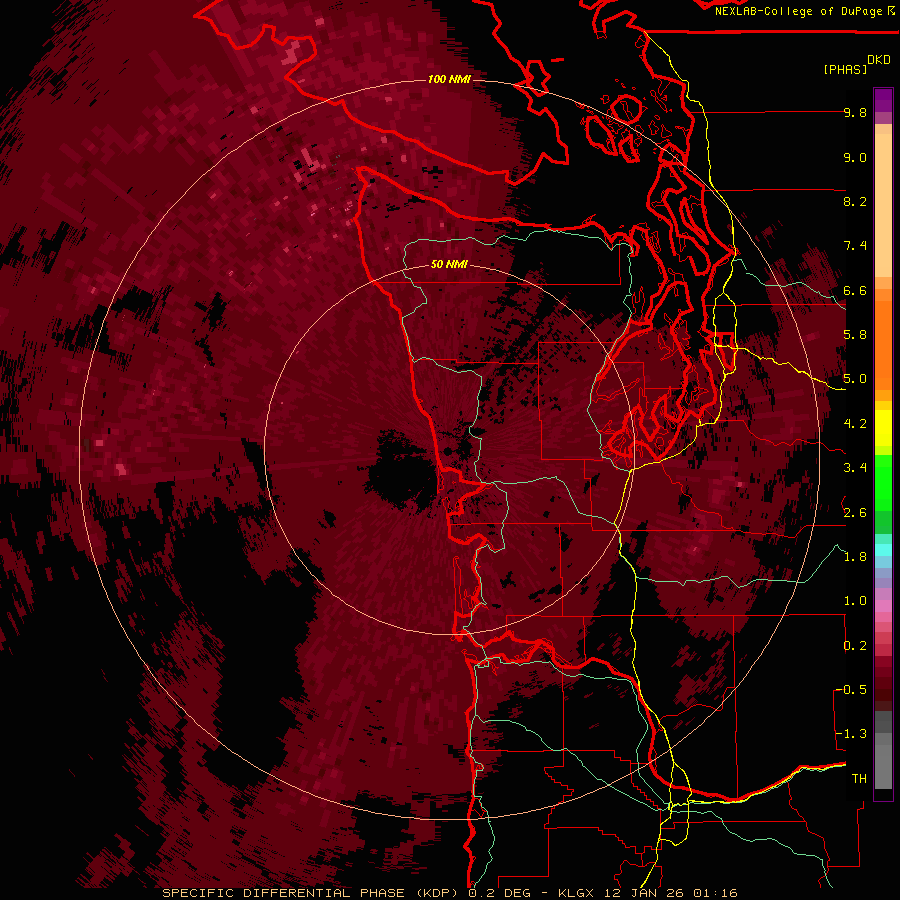This screenshot has height=900, width=900.
Task: Click the 0.2 legend value
Action: (855, 646)
